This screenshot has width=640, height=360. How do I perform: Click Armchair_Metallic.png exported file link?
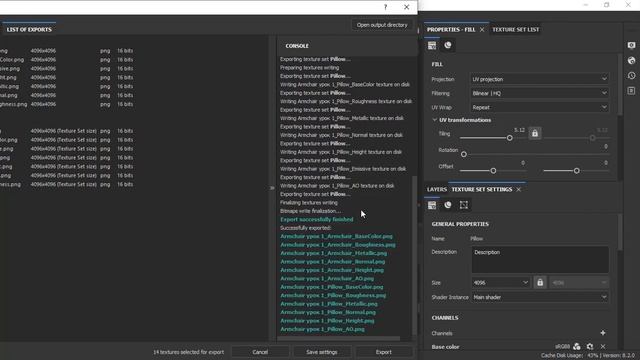pyautogui.click(x=333, y=253)
